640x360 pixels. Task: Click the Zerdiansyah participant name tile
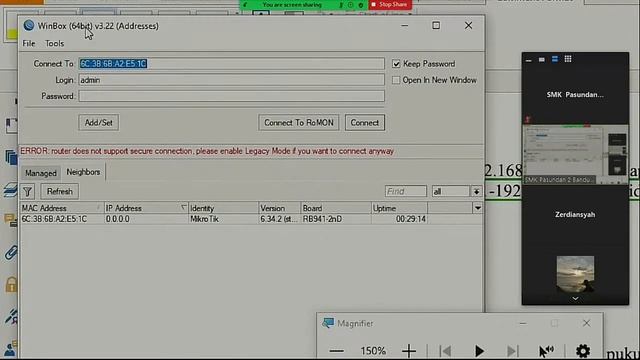575,215
